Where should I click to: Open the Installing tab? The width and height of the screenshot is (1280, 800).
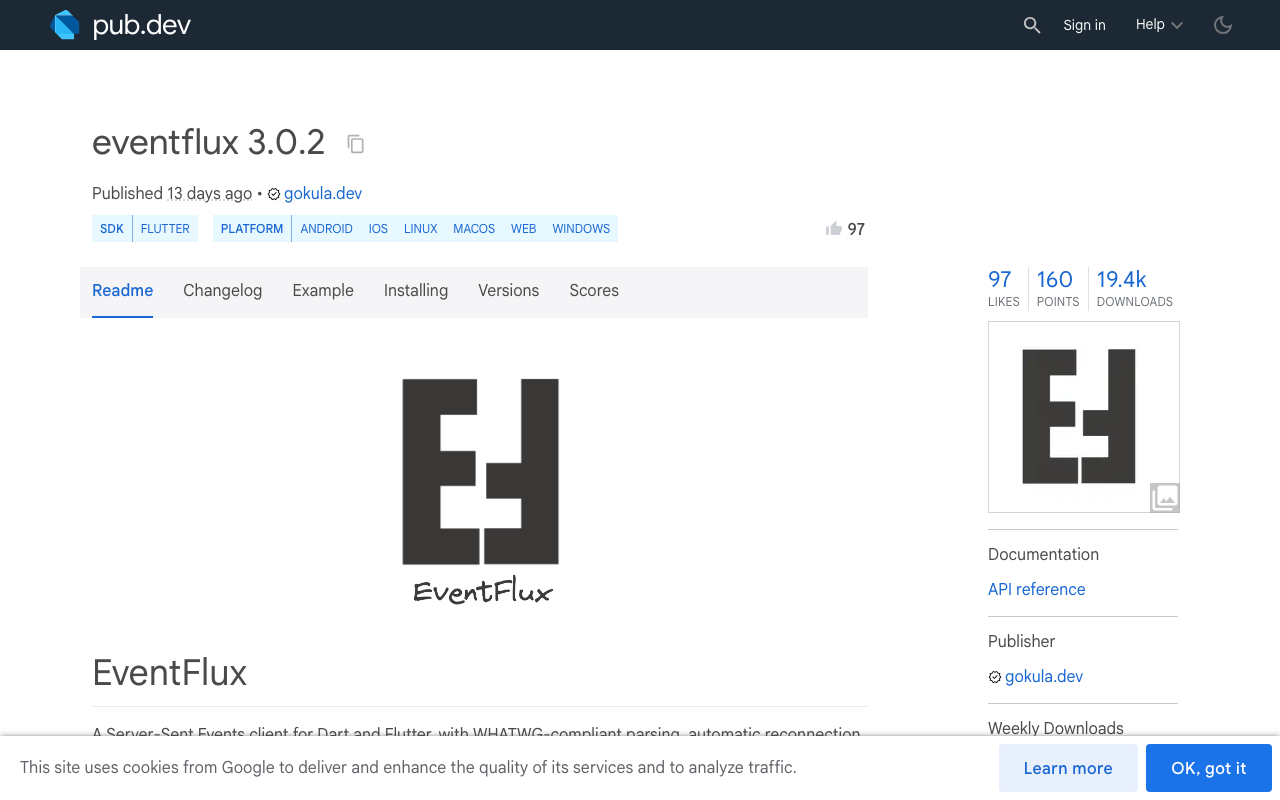(416, 291)
